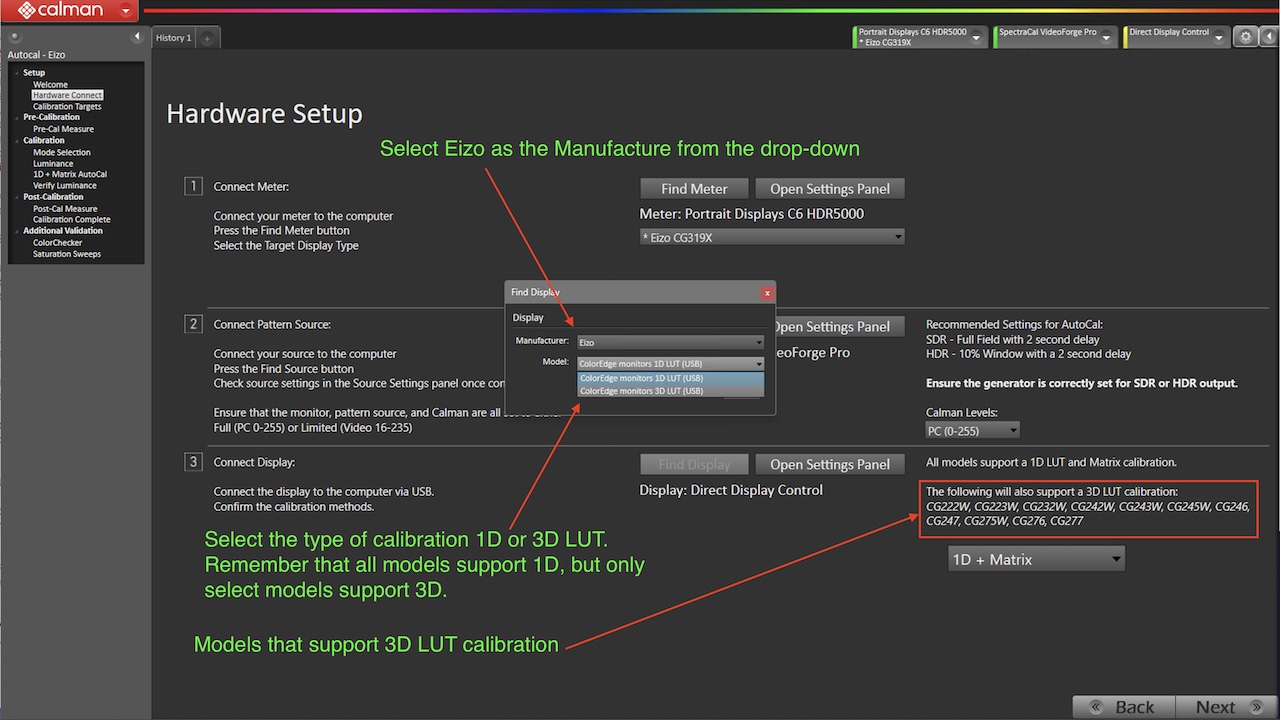The height and width of the screenshot is (720, 1280).
Task: Add a new history tab with plus
Action: [207, 38]
